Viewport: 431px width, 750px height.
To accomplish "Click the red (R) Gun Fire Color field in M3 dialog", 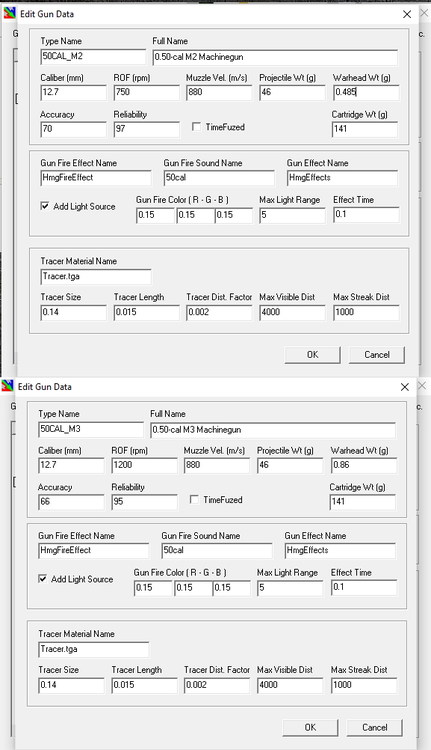I will pos(153,588).
